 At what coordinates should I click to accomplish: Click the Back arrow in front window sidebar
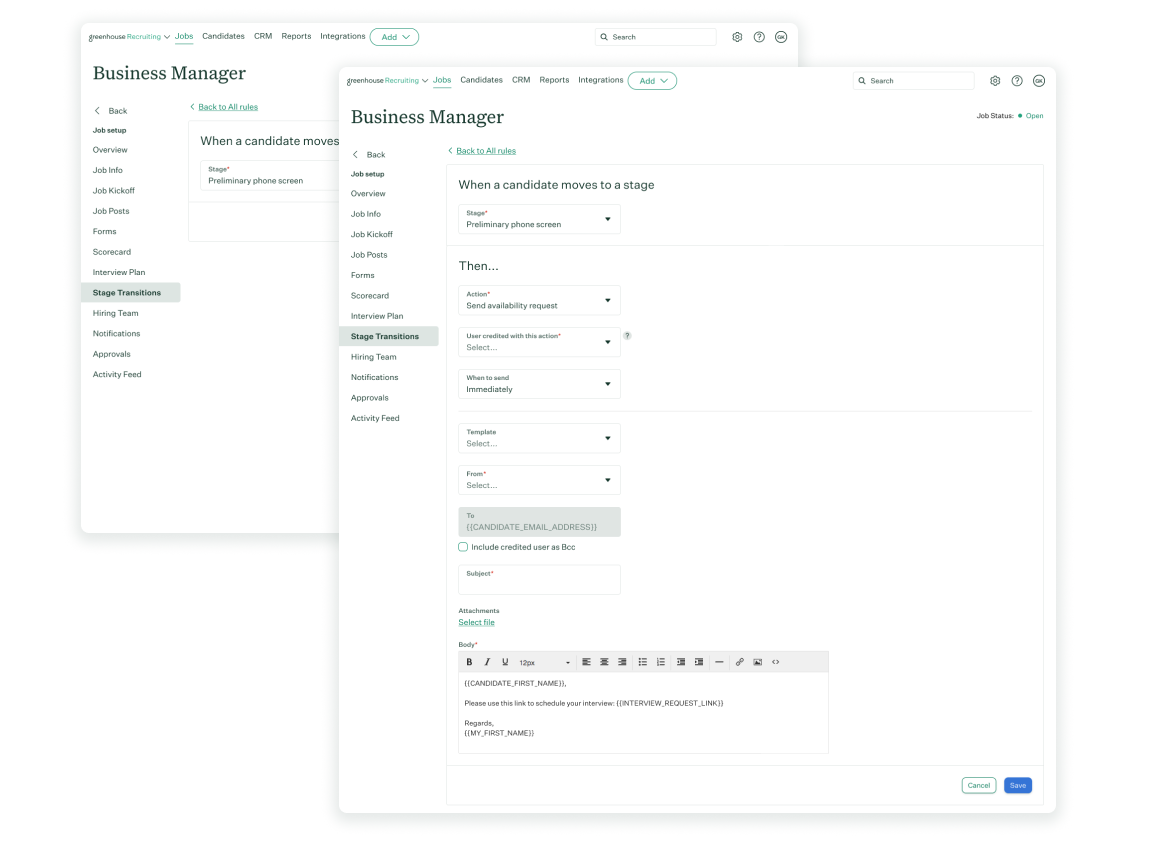(355, 154)
